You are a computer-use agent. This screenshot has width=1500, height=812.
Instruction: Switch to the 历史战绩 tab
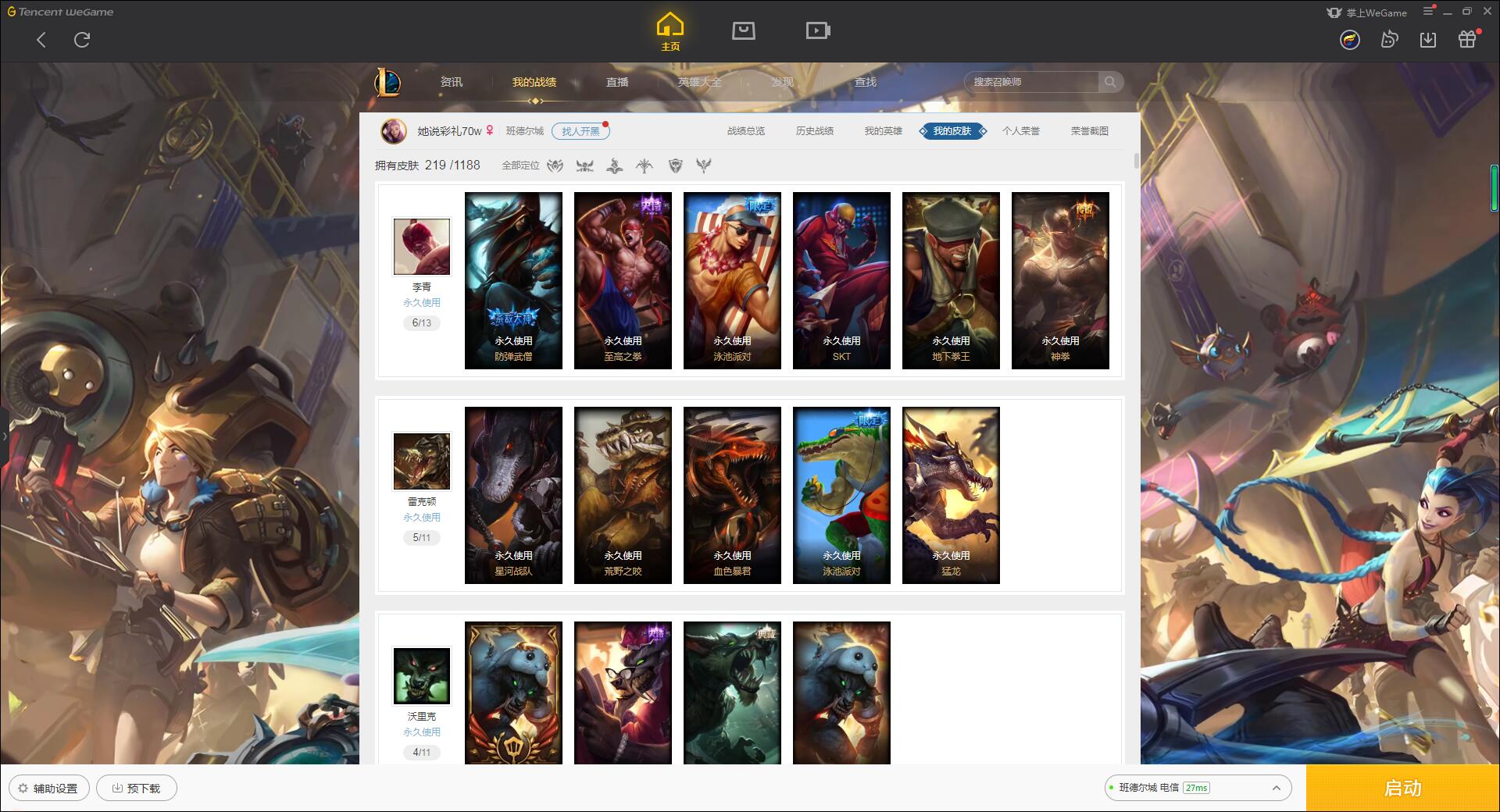point(815,131)
